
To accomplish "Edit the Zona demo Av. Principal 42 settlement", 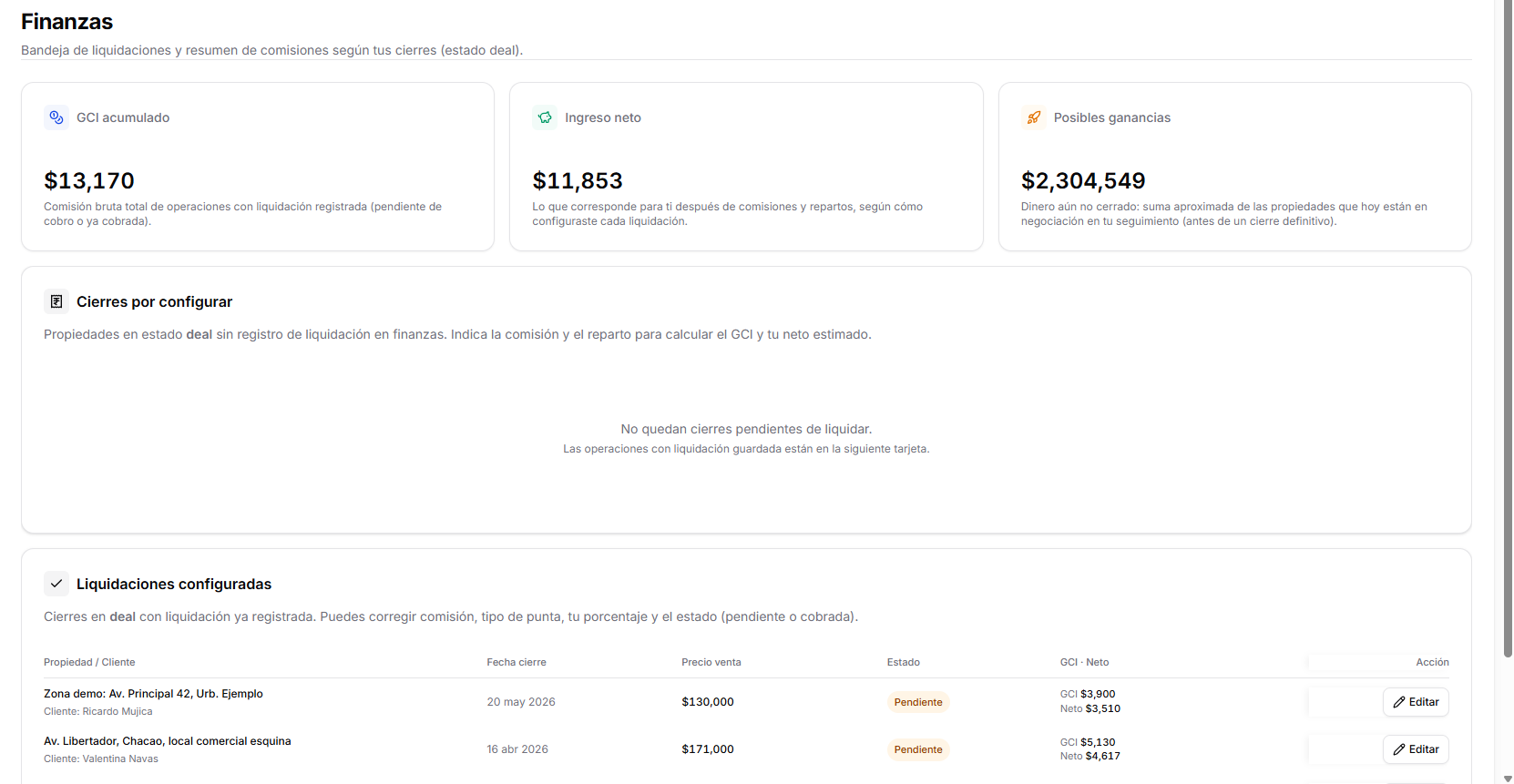I will [1416, 702].
